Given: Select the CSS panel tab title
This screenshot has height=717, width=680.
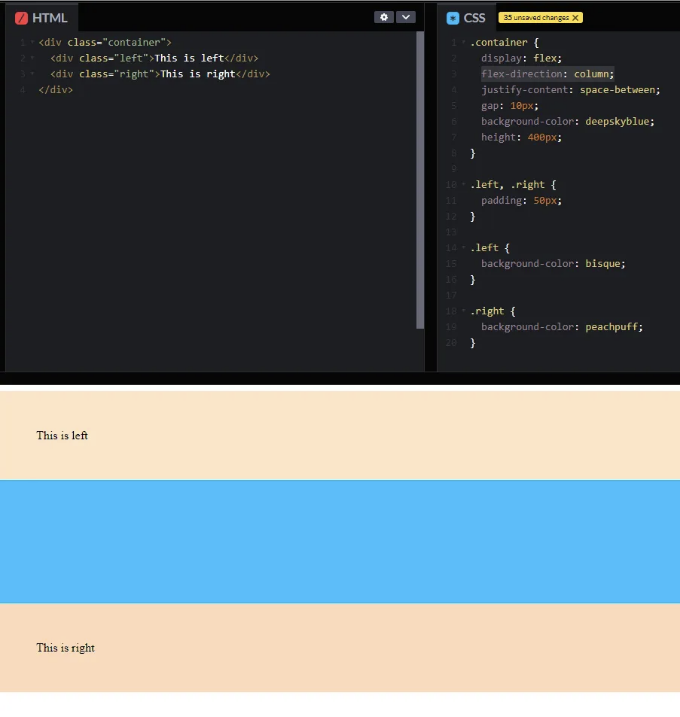Looking at the screenshot, I should click(x=474, y=18).
